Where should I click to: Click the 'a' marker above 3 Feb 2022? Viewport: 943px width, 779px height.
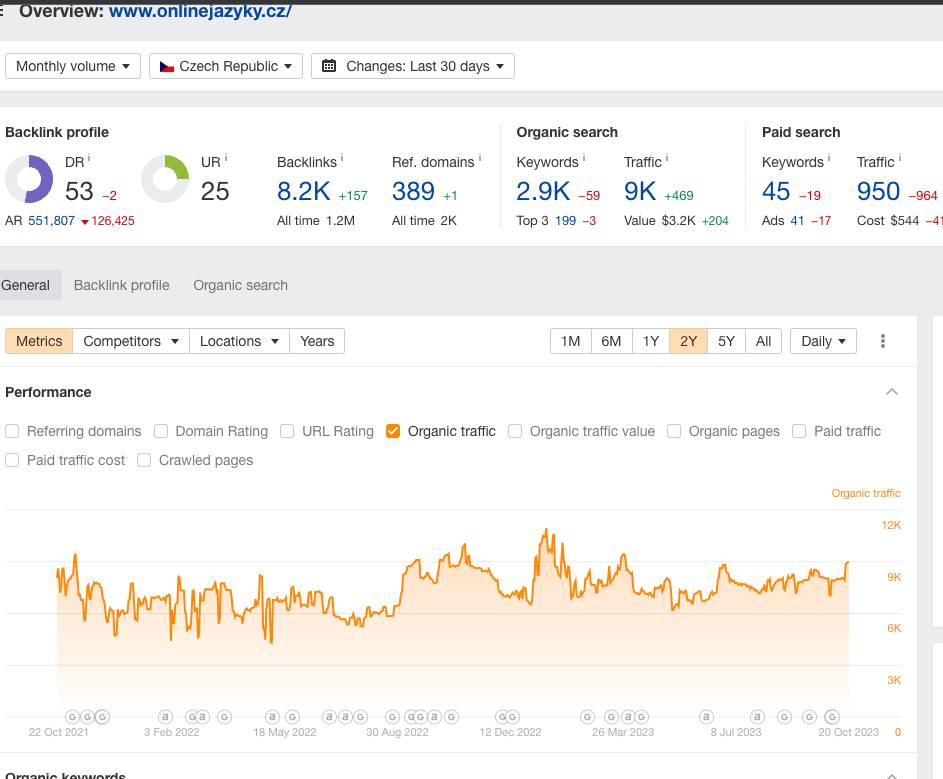(x=165, y=716)
